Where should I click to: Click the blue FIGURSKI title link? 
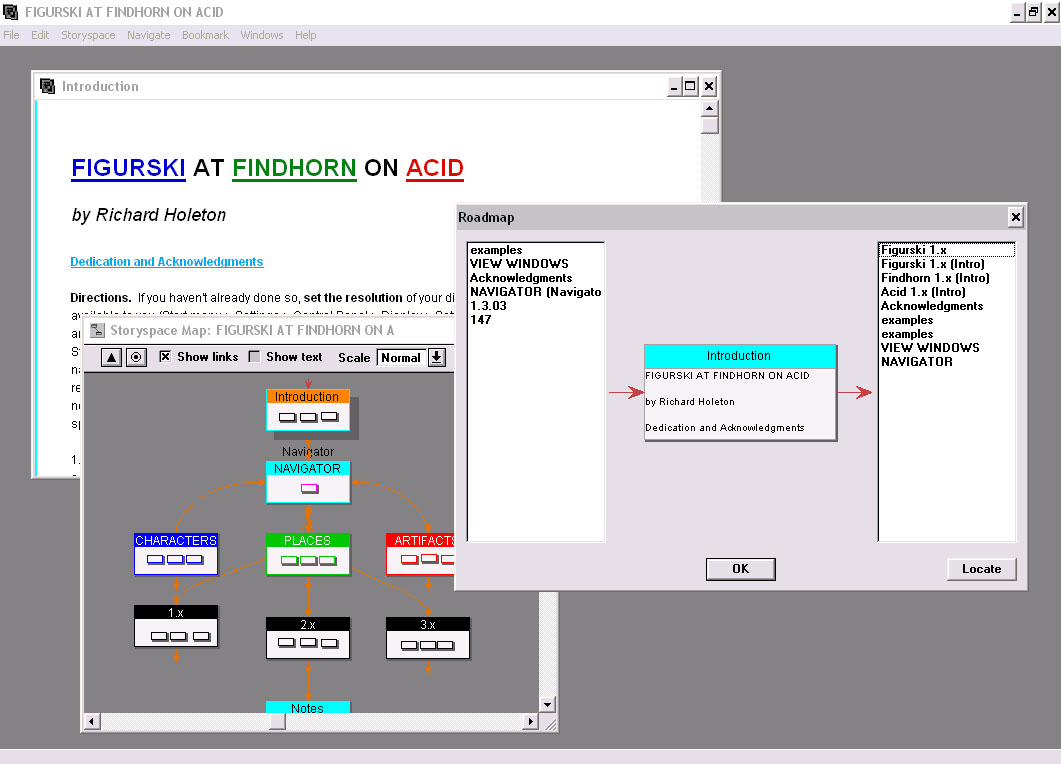[128, 168]
